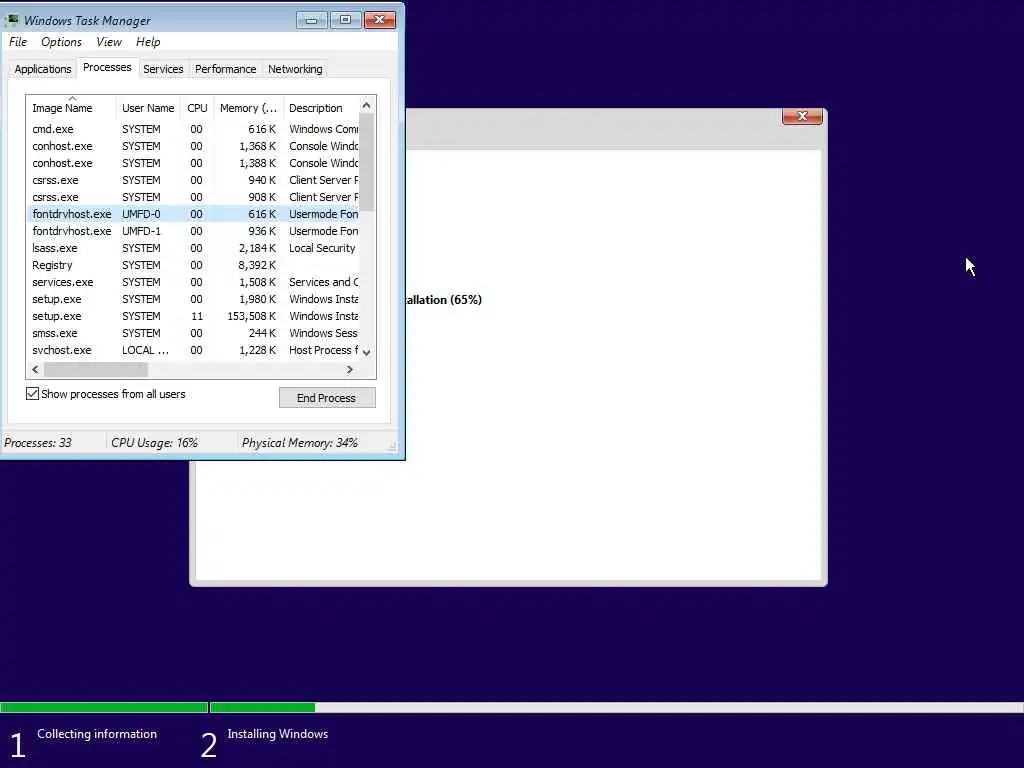Click the Installing Windows step label
Image resolution: width=1024 pixels, height=768 pixels.
click(x=278, y=734)
